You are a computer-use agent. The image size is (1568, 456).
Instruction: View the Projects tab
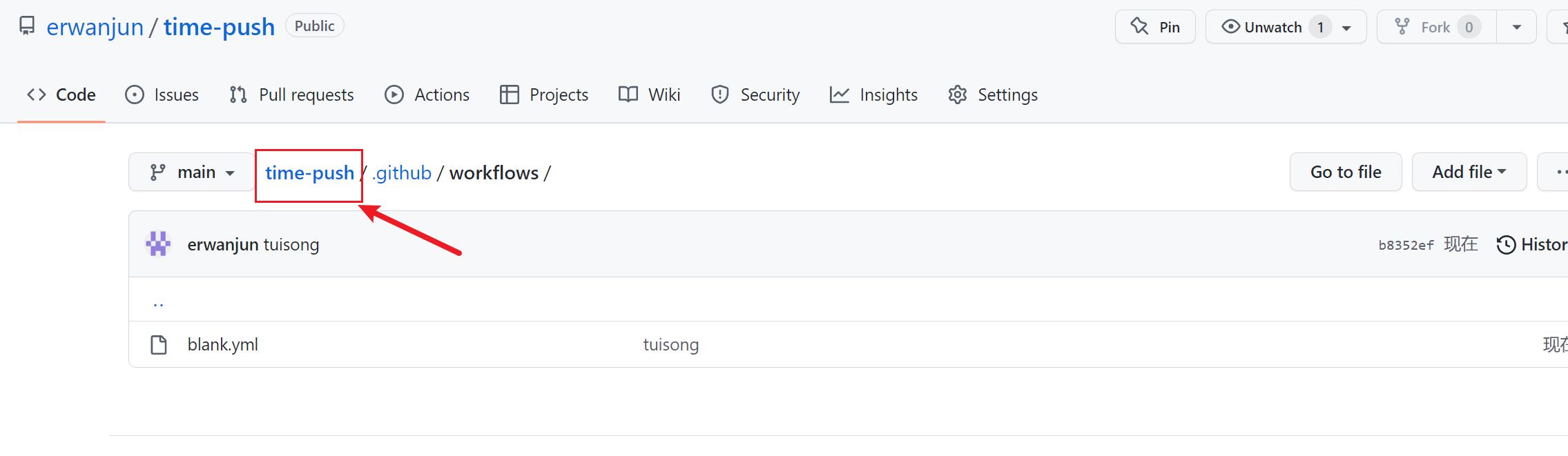544,95
